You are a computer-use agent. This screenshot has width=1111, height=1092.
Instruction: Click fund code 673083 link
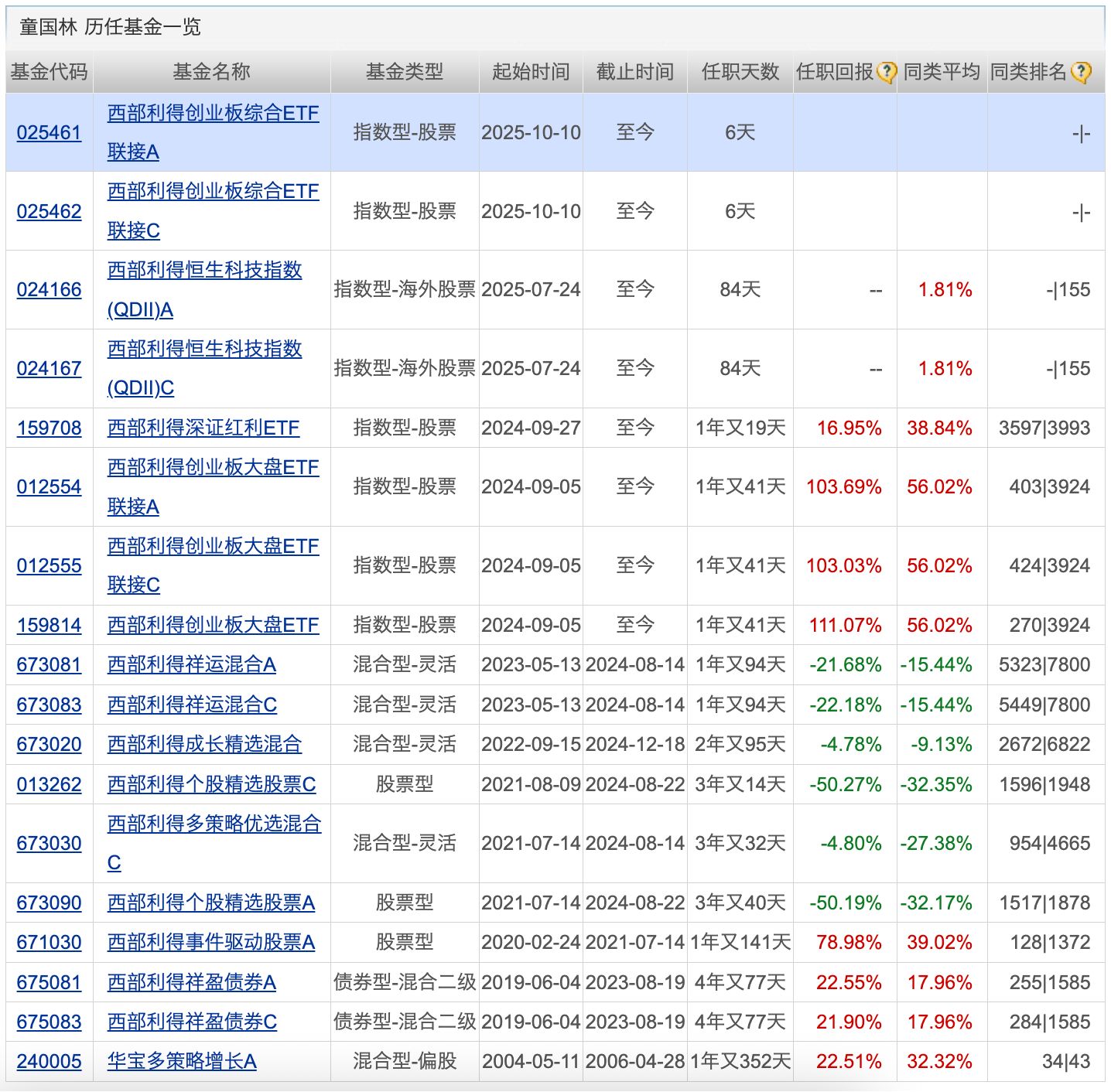pos(49,705)
